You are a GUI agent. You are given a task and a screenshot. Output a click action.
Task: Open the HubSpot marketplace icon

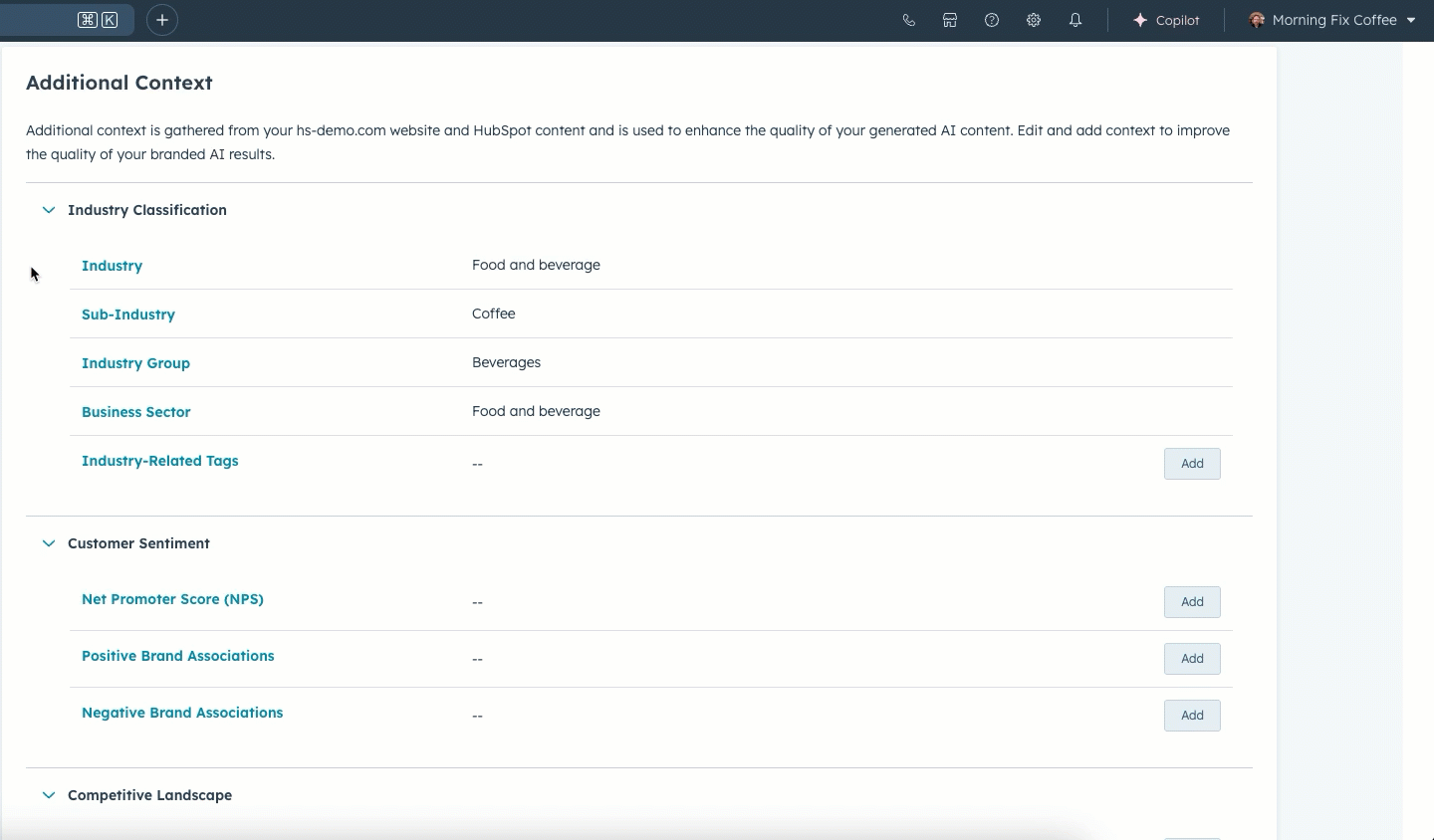(x=950, y=20)
